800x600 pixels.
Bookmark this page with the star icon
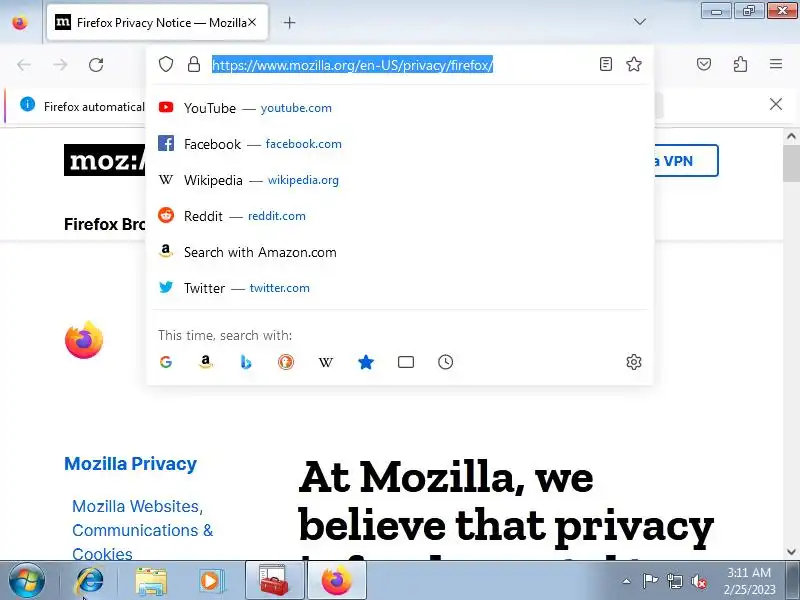click(x=634, y=64)
